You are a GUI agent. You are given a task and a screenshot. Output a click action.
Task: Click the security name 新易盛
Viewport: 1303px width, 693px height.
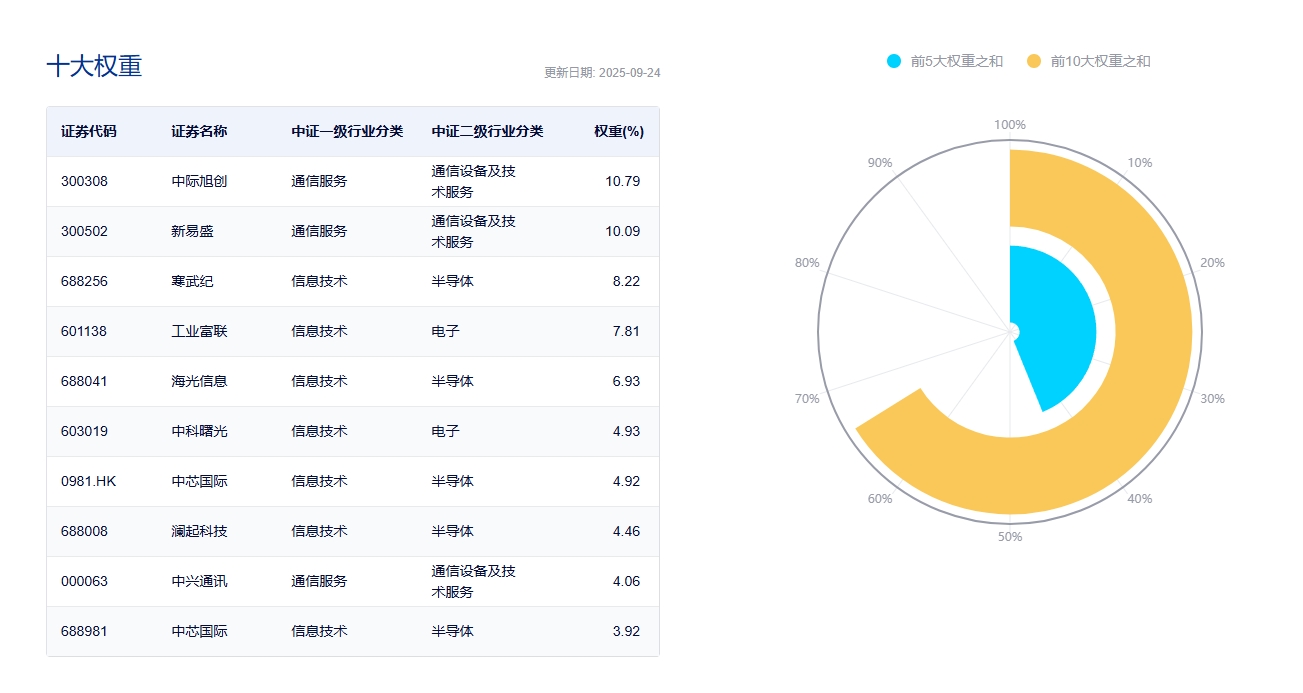[x=192, y=231]
